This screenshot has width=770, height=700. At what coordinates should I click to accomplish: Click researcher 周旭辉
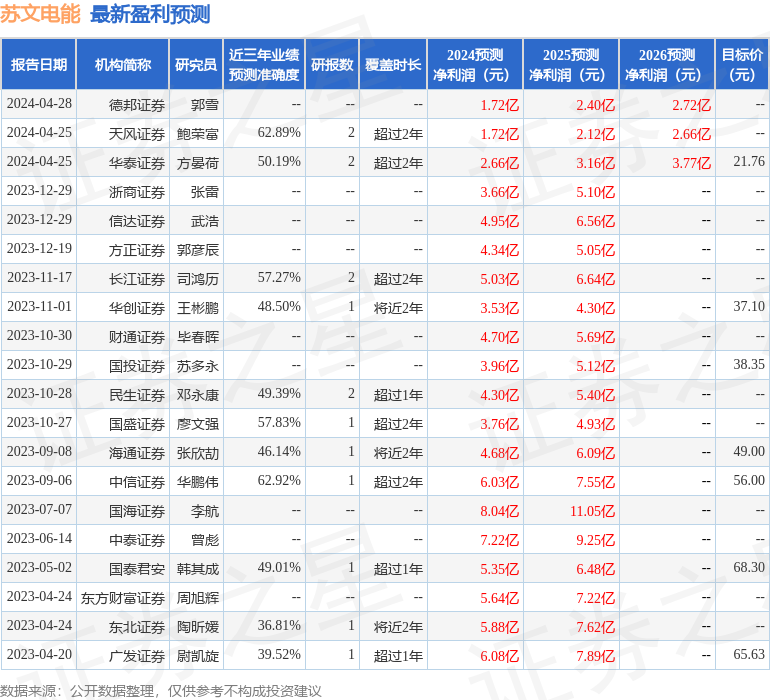click(x=197, y=597)
